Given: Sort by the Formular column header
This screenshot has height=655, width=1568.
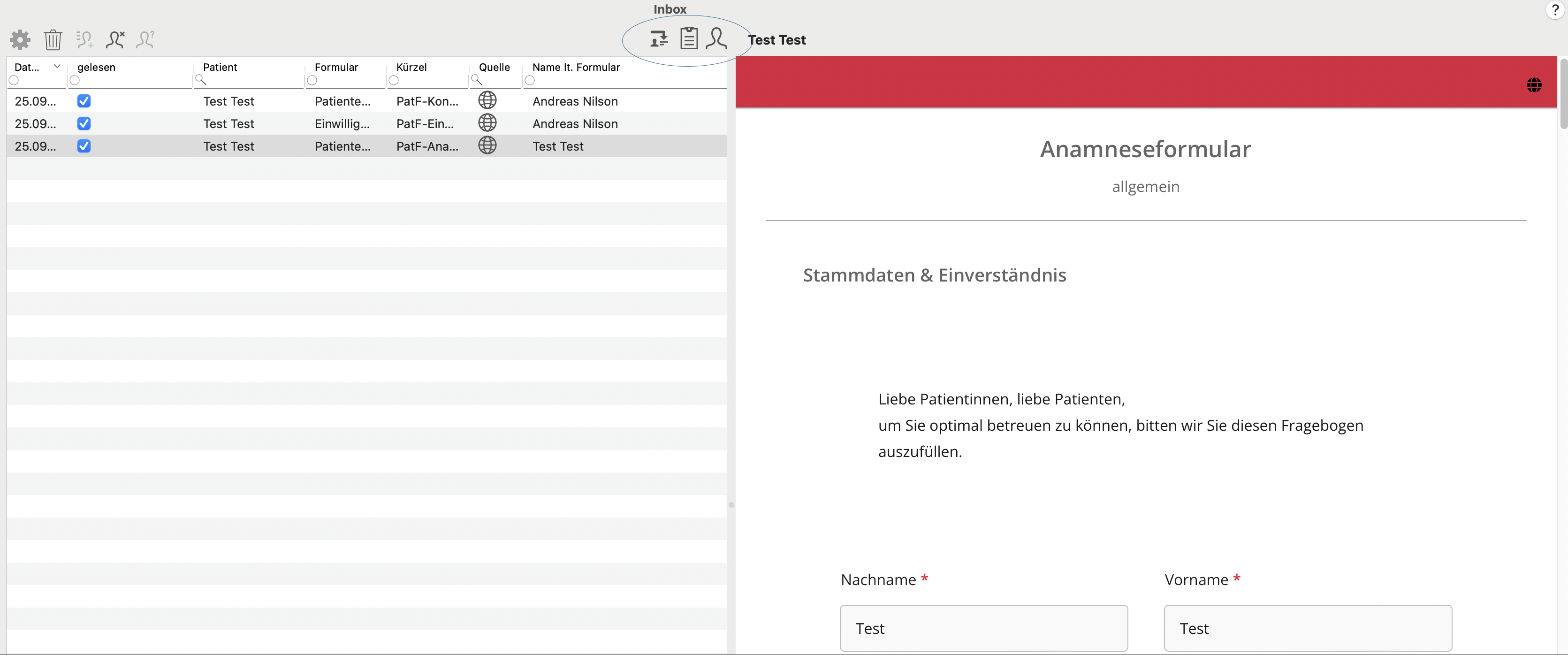Looking at the screenshot, I should [x=336, y=67].
